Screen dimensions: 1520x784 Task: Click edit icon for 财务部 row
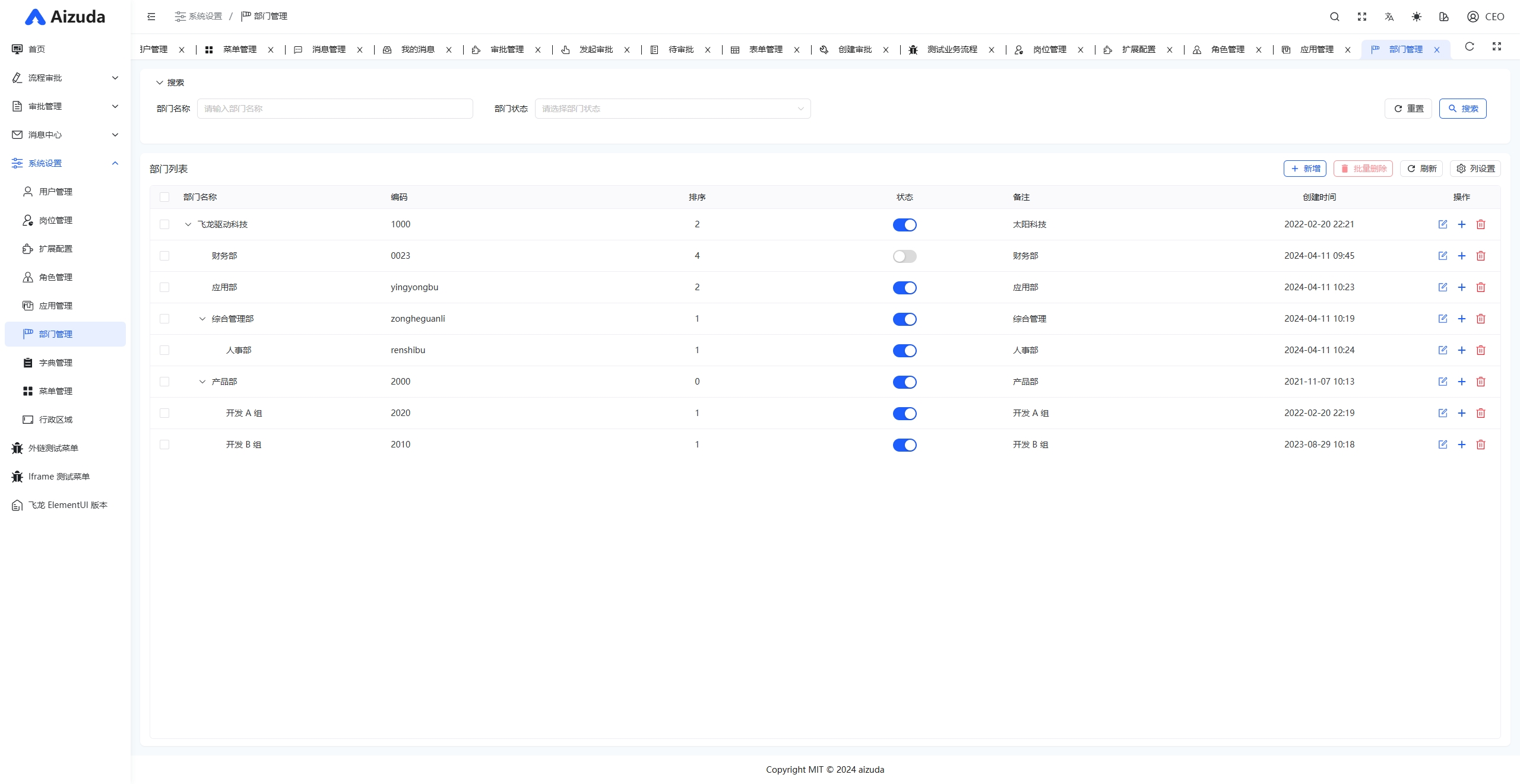click(1443, 256)
